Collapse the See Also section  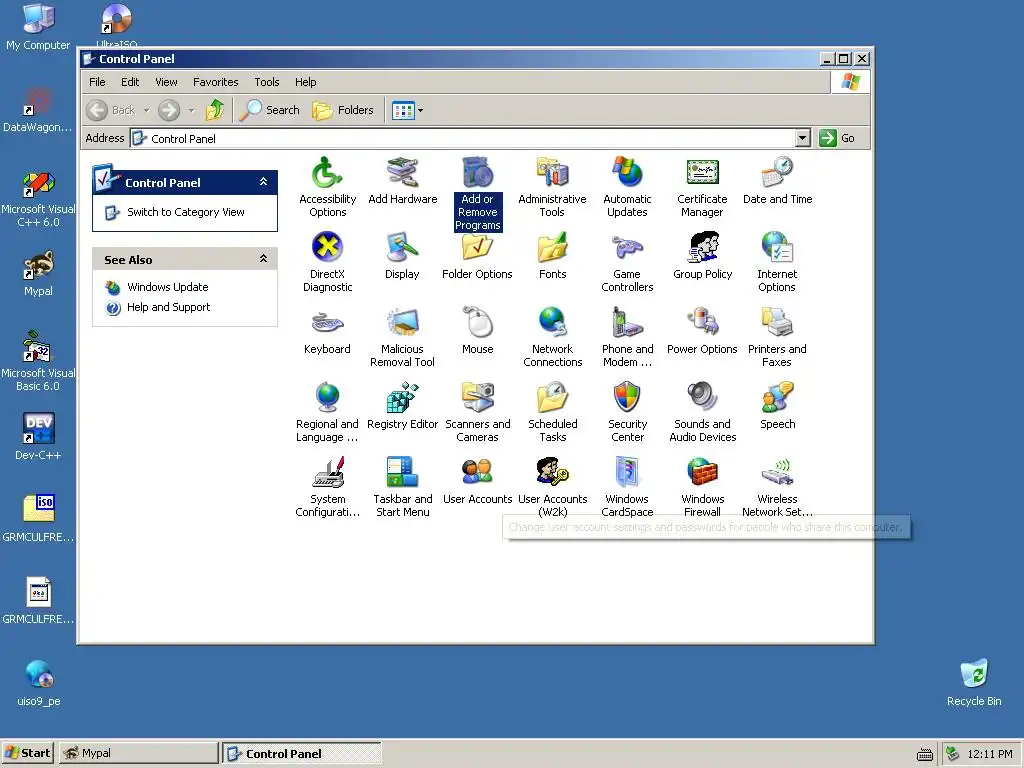pos(263,259)
